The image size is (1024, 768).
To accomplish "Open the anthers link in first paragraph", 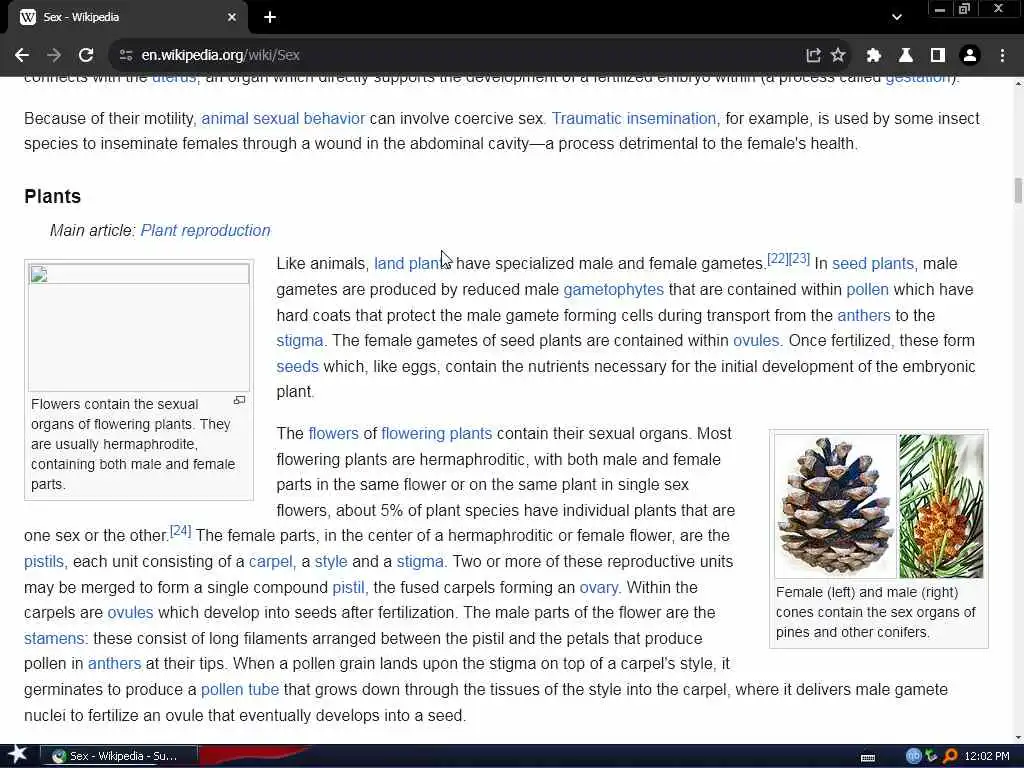I will [x=863, y=315].
